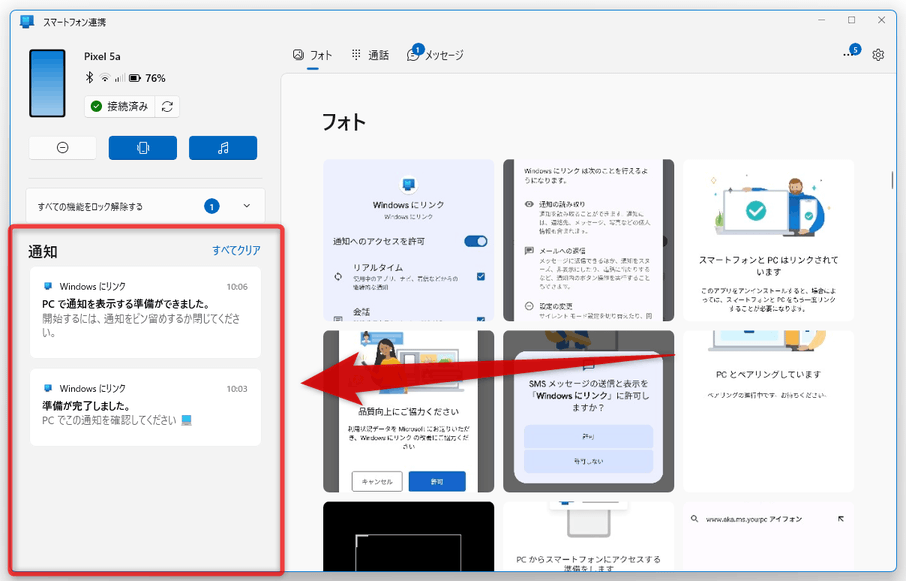Open the 10:03 準備が完了しました notification
906x581 pixels.
tap(145, 407)
